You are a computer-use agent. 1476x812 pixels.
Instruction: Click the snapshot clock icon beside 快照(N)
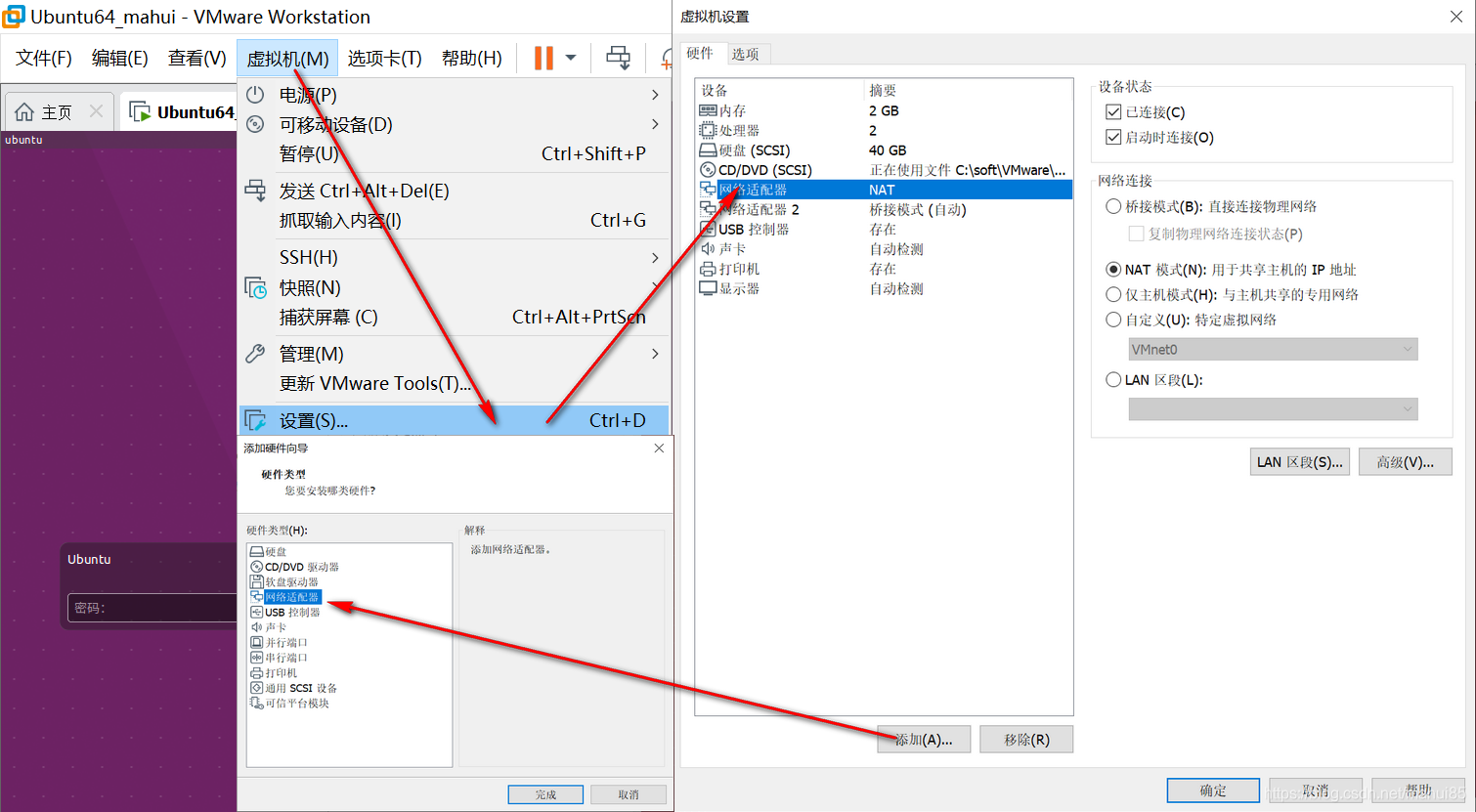(x=255, y=287)
